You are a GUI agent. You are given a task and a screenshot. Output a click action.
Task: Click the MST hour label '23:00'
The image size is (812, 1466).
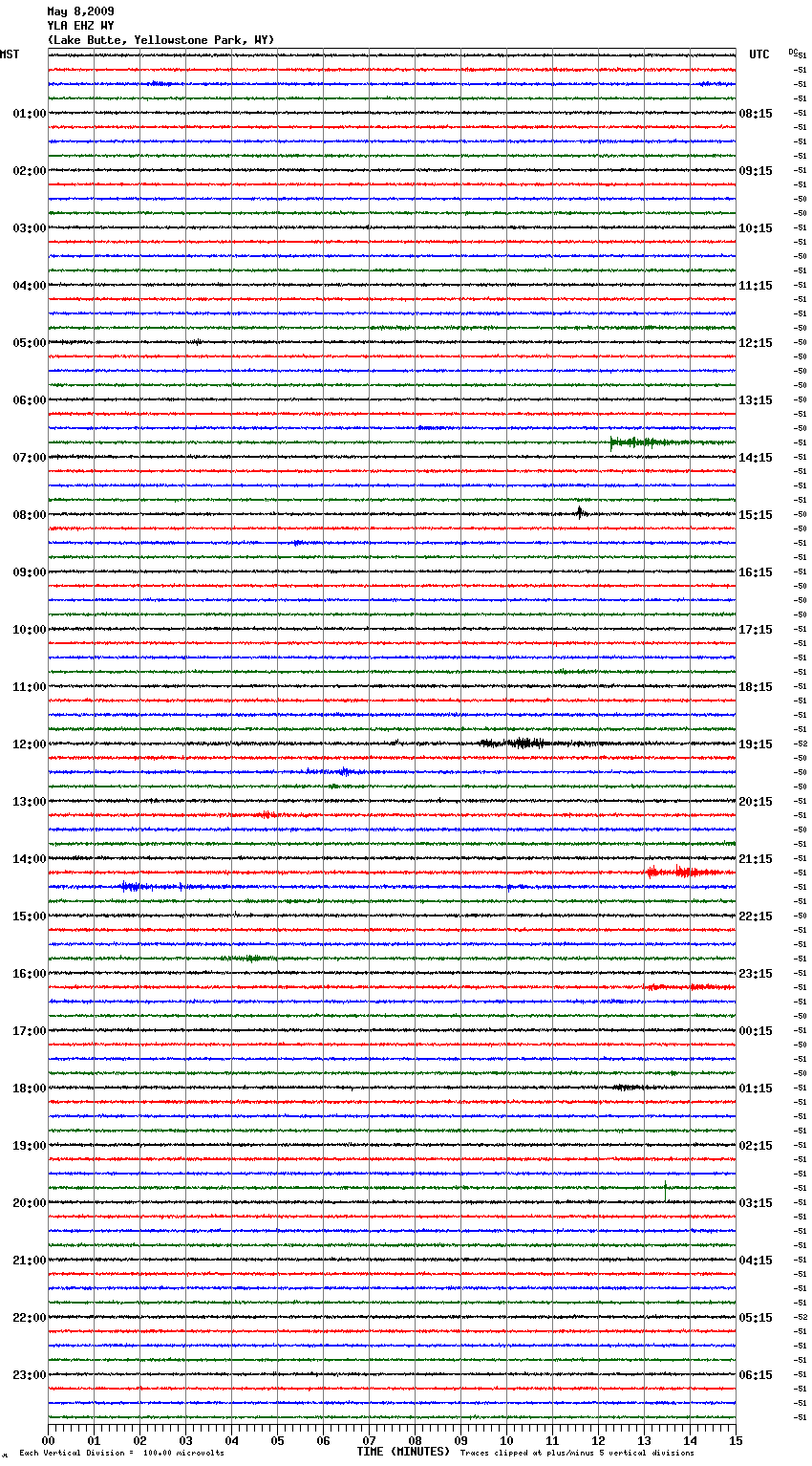pyautogui.click(x=30, y=1375)
